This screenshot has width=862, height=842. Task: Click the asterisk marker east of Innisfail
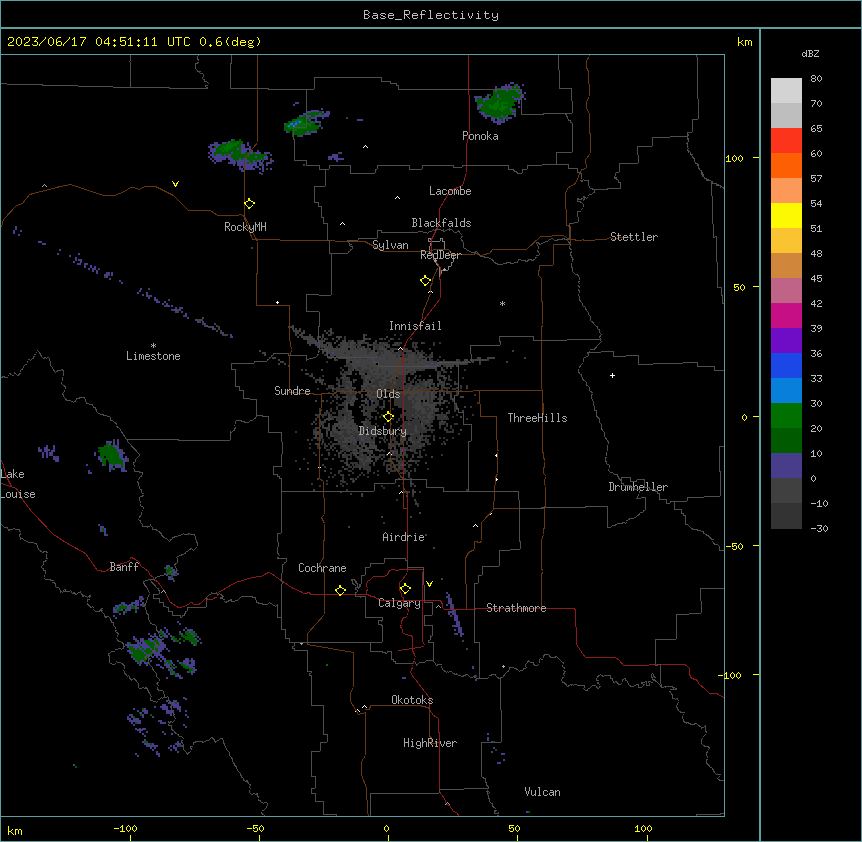502,303
